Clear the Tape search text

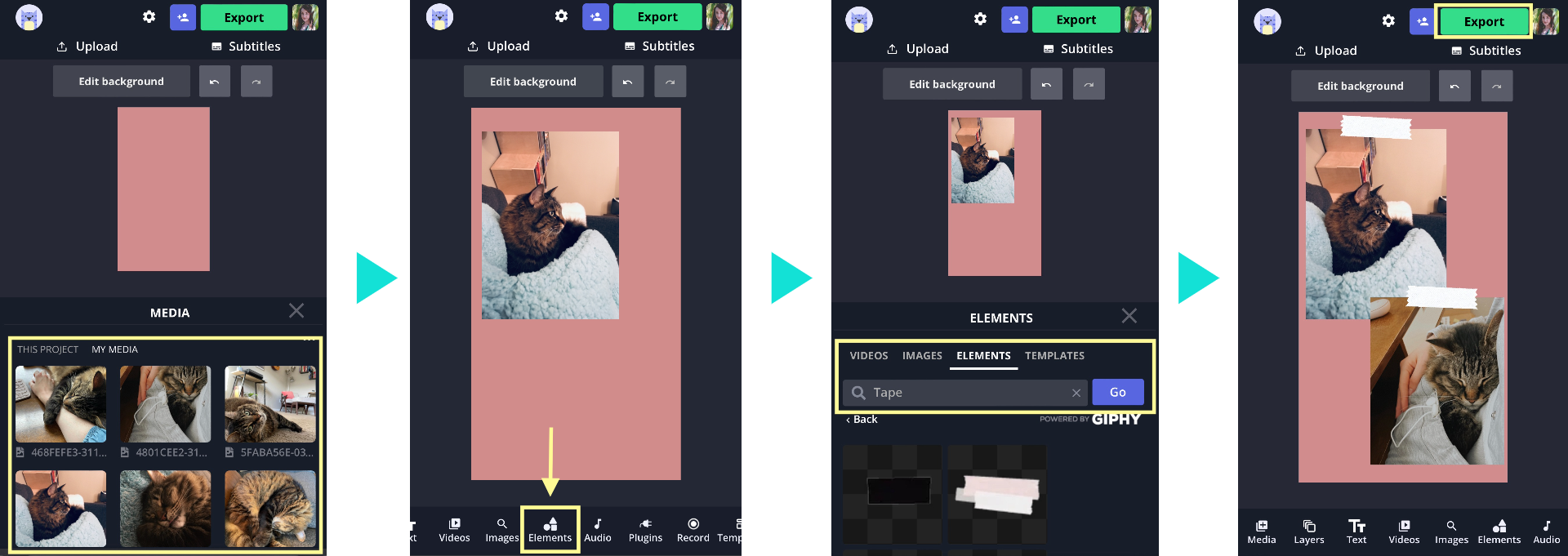[1076, 393]
